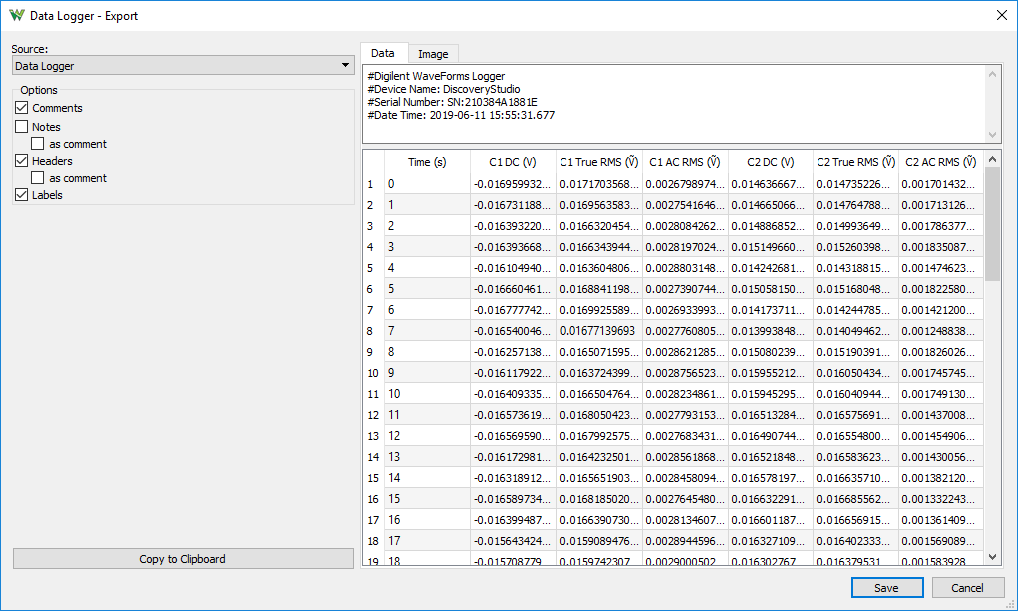Select row header 1 in data table

coord(373,184)
